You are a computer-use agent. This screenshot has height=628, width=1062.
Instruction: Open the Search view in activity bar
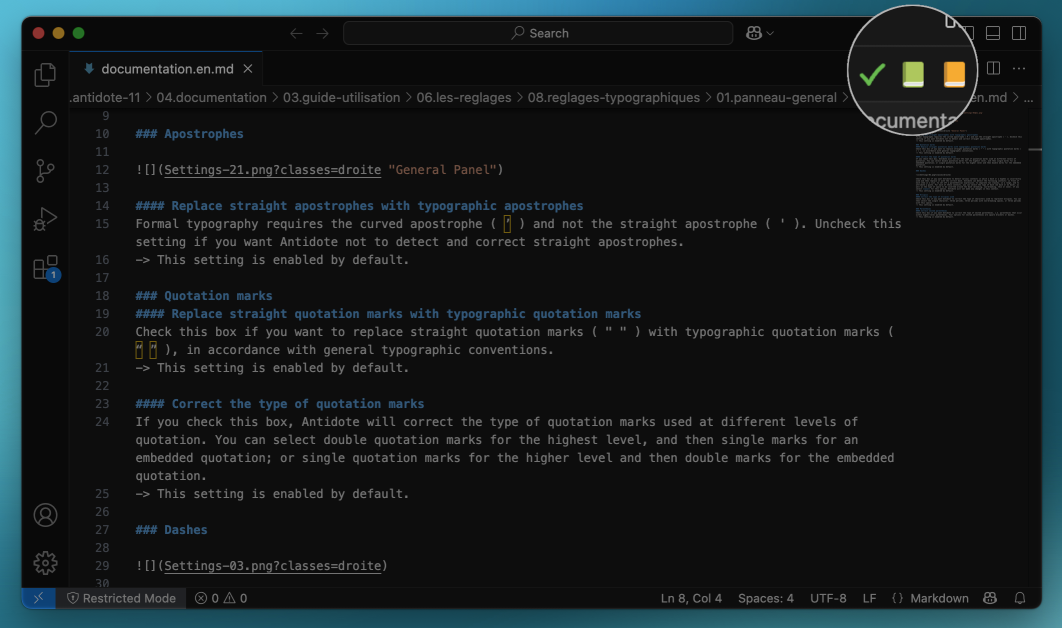[45, 123]
